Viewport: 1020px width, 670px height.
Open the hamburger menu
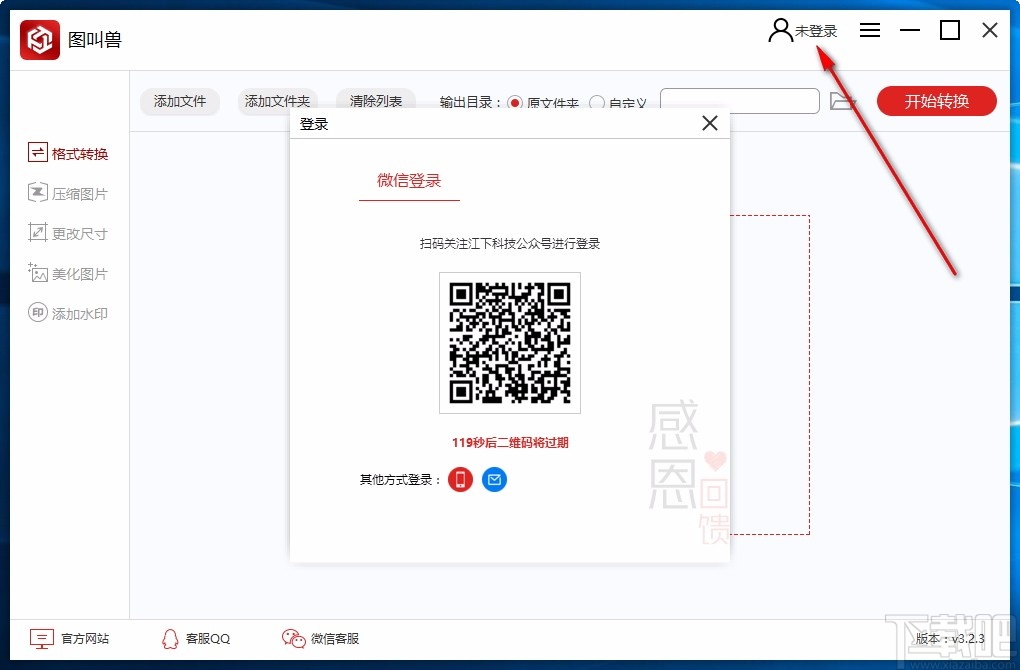(x=869, y=30)
